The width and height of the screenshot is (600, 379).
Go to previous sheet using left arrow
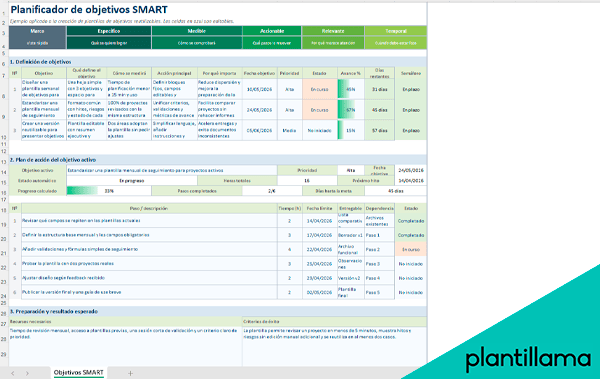[x=13, y=373]
